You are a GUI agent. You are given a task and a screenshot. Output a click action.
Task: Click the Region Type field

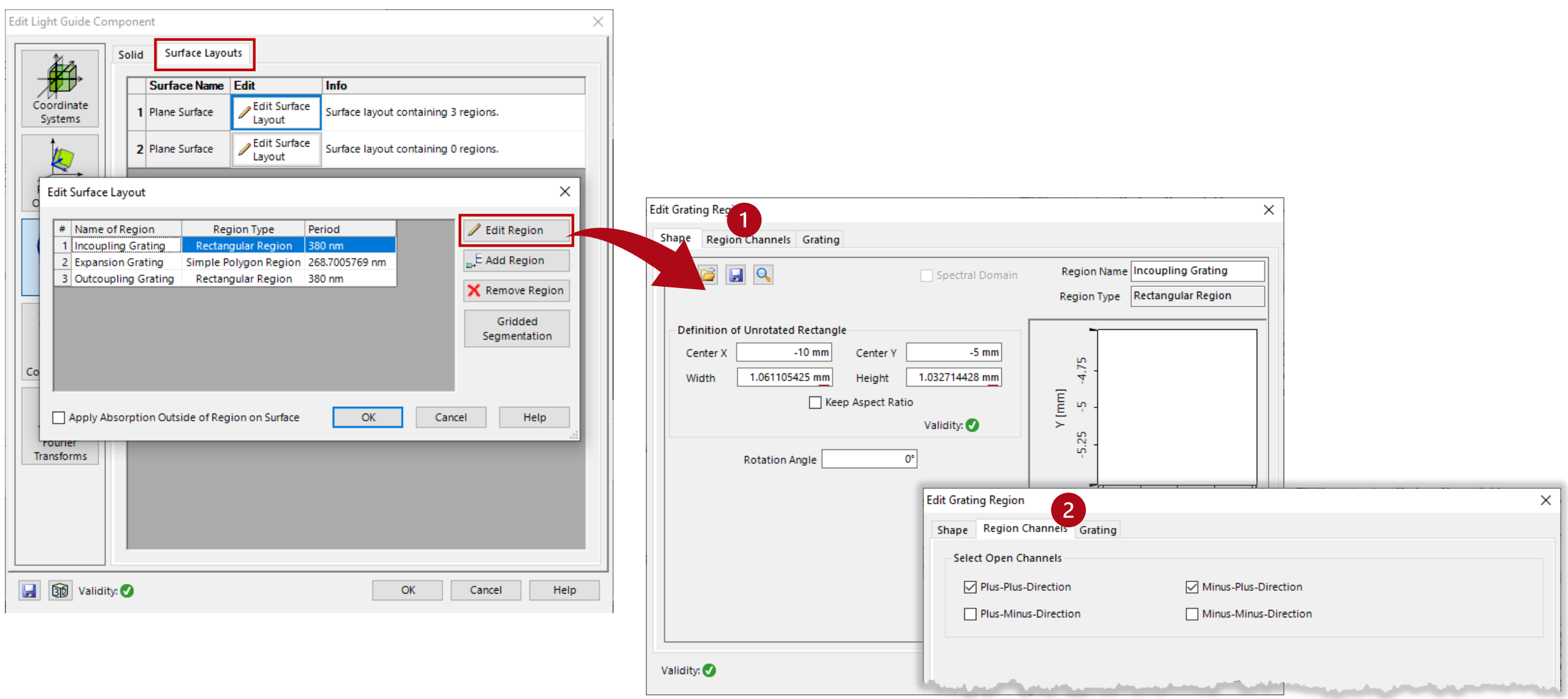(1197, 296)
